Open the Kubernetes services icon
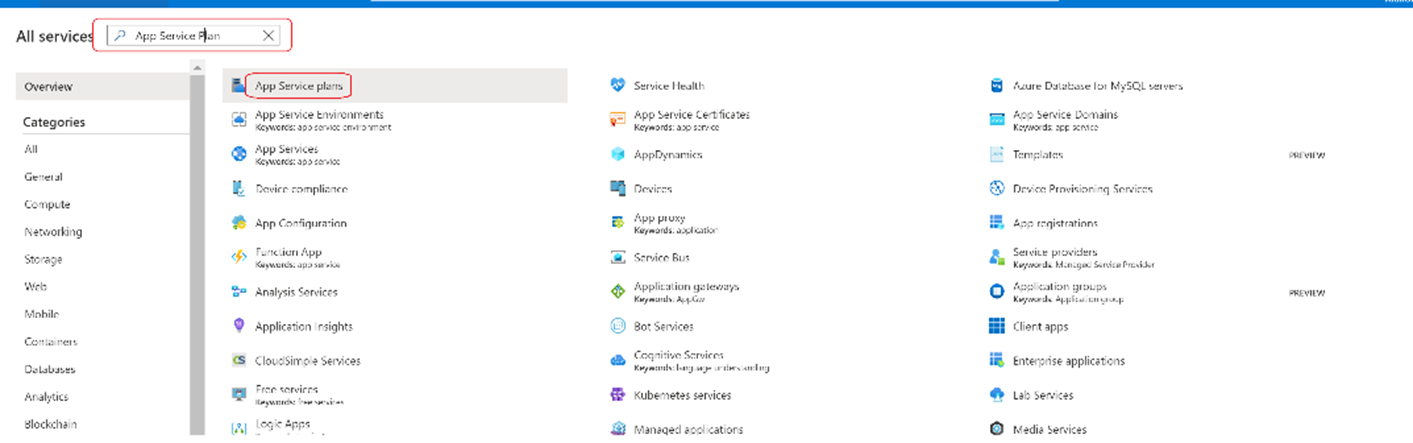 pos(617,395)
